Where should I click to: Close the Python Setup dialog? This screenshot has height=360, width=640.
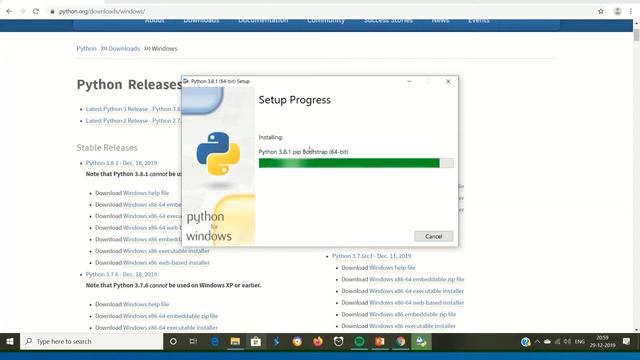click(448, 81)
